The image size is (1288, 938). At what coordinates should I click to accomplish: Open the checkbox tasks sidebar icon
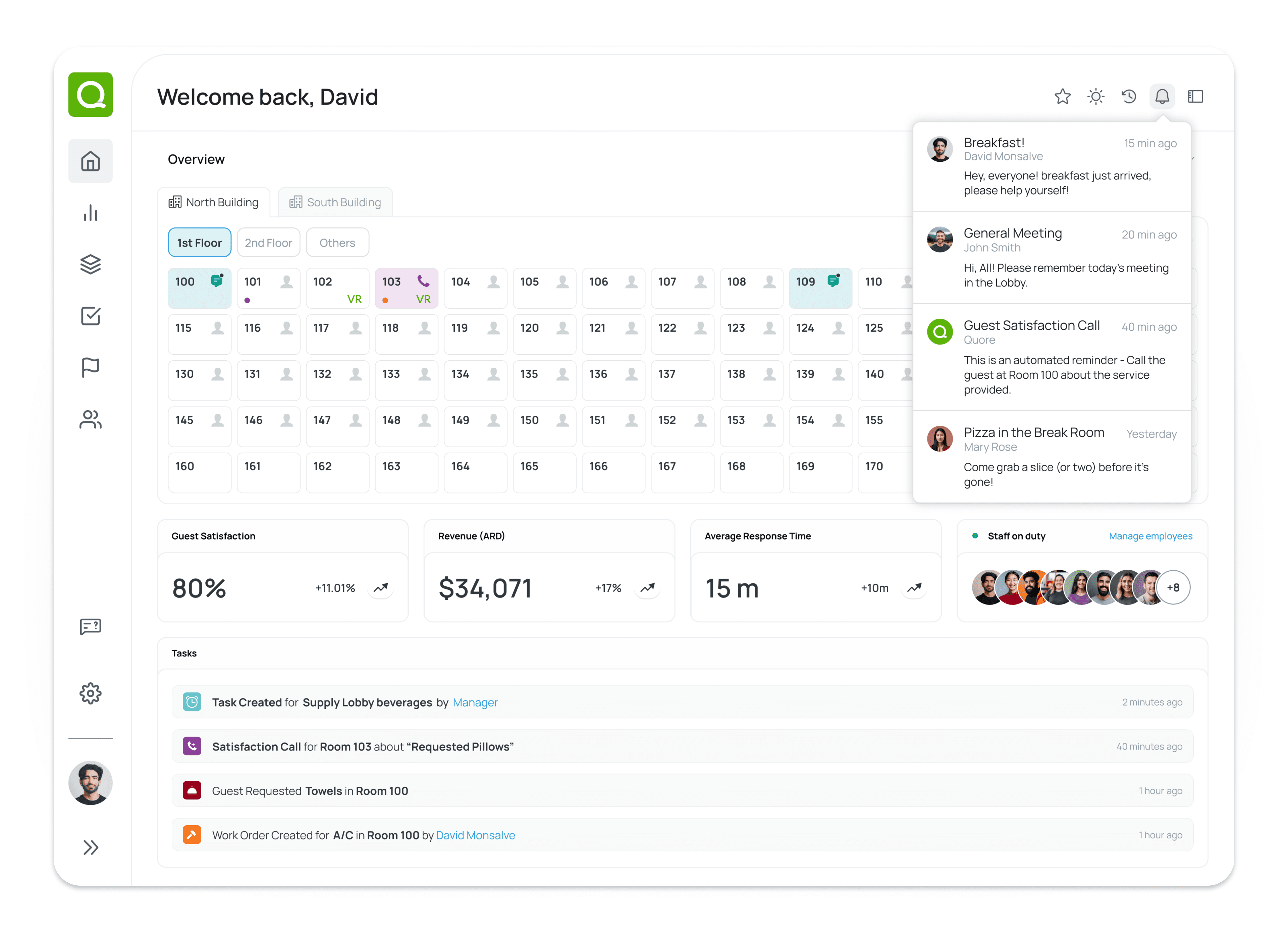[x=90, y=316]
